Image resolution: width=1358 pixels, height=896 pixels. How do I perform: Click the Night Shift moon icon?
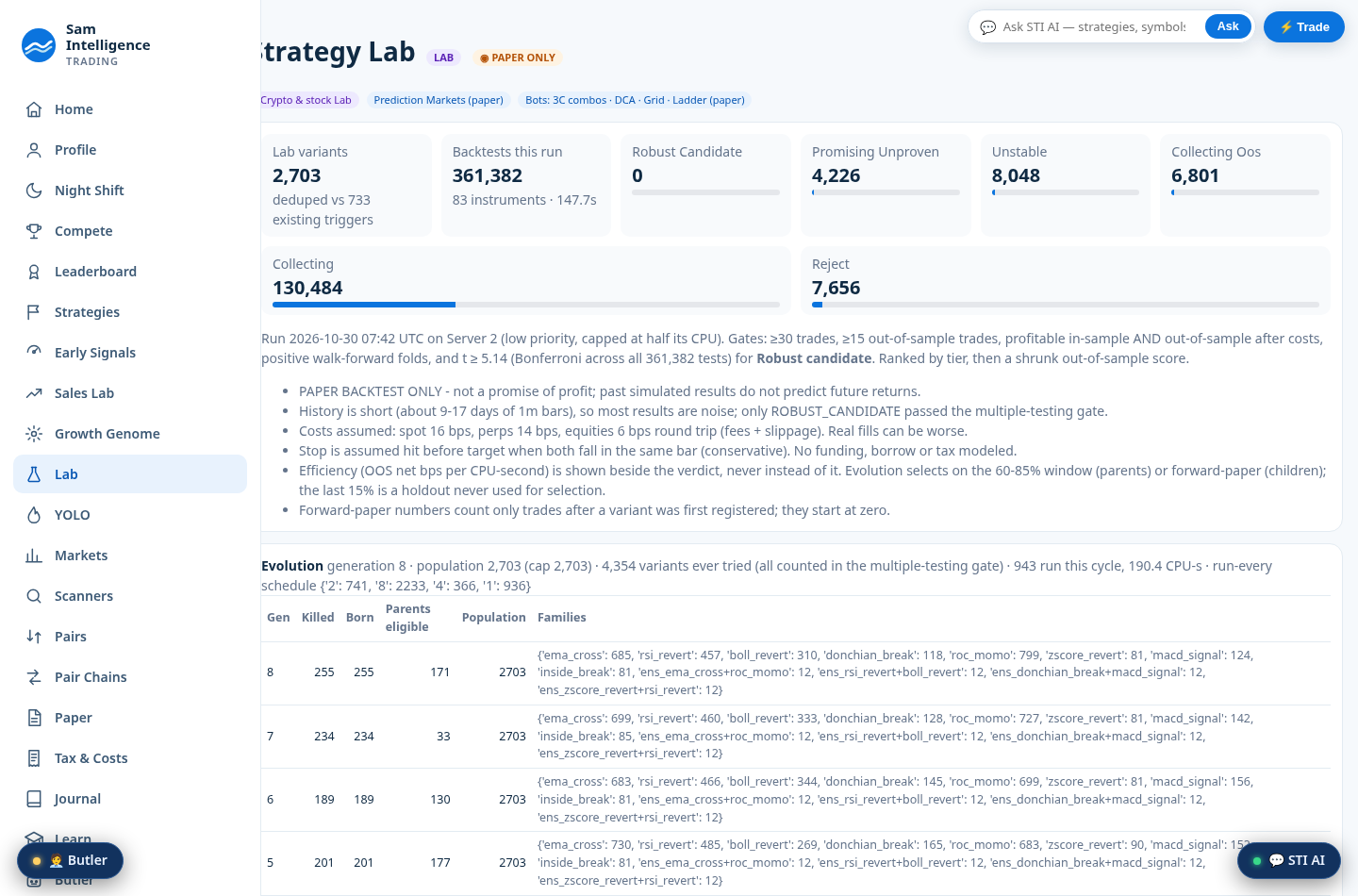pyautogui.click(x=34, y=191)
